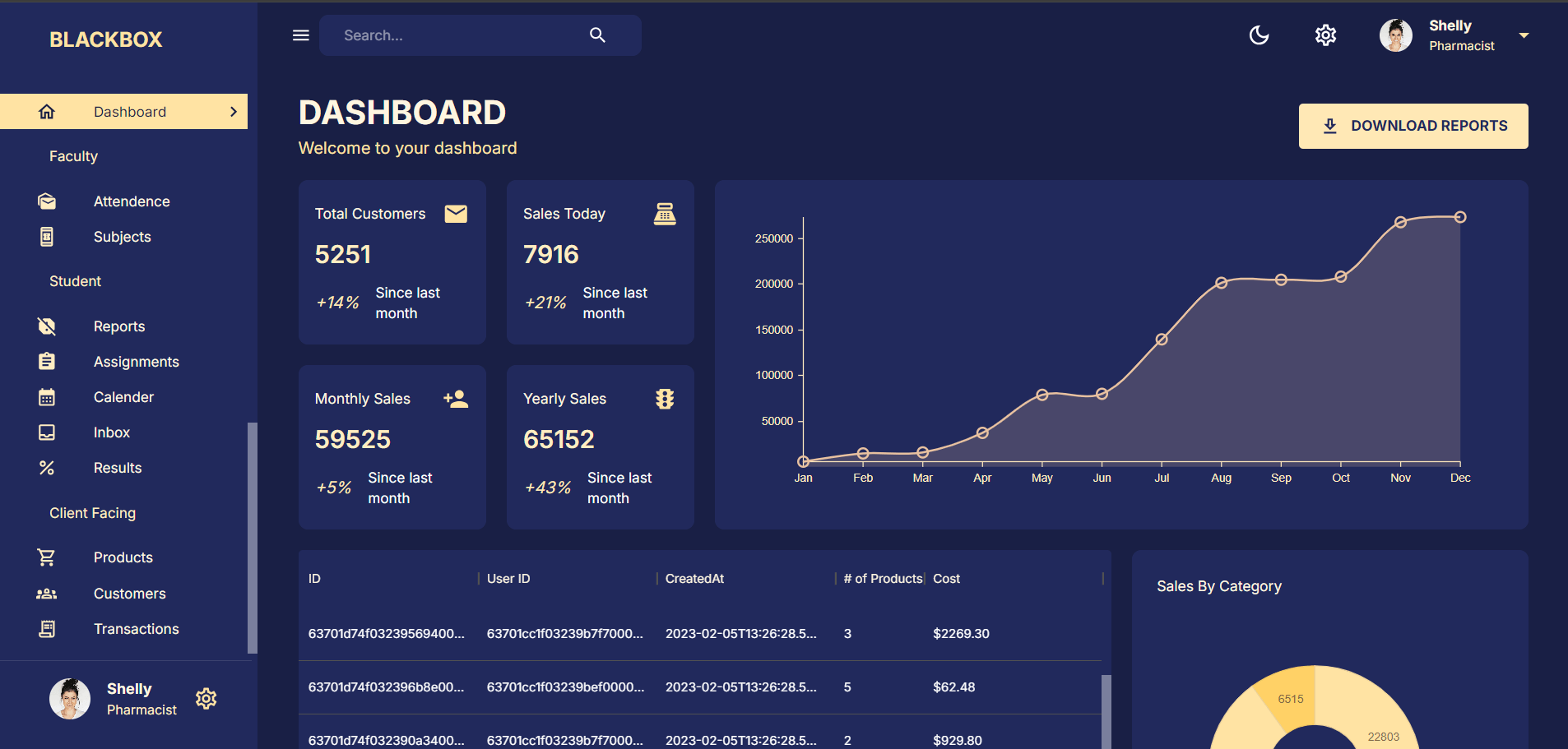Open Products shopping cart icon
Viewport: 1568px width, 749px height.
point(47,557)
